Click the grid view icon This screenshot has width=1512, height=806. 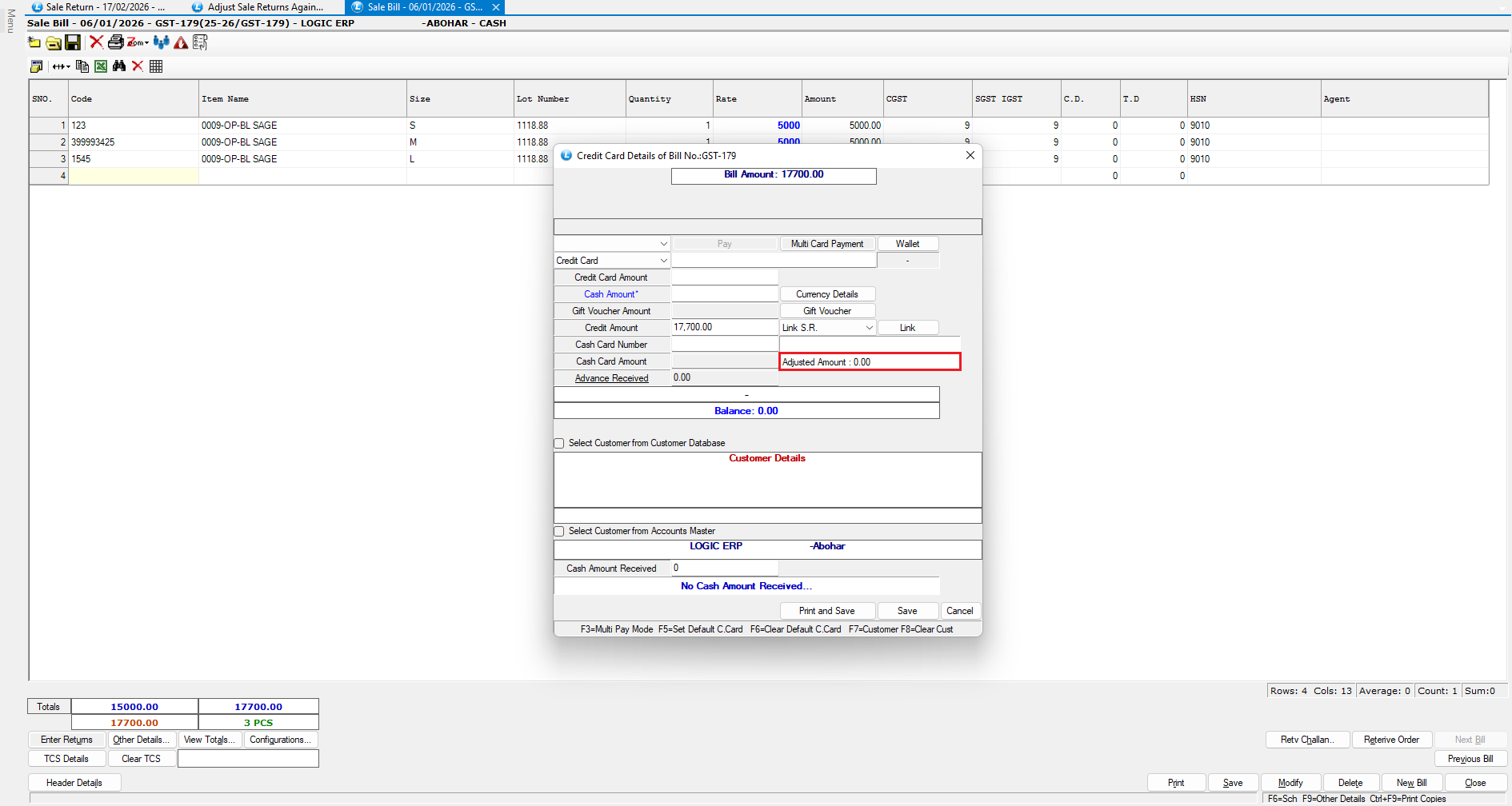tap(156, 66)
